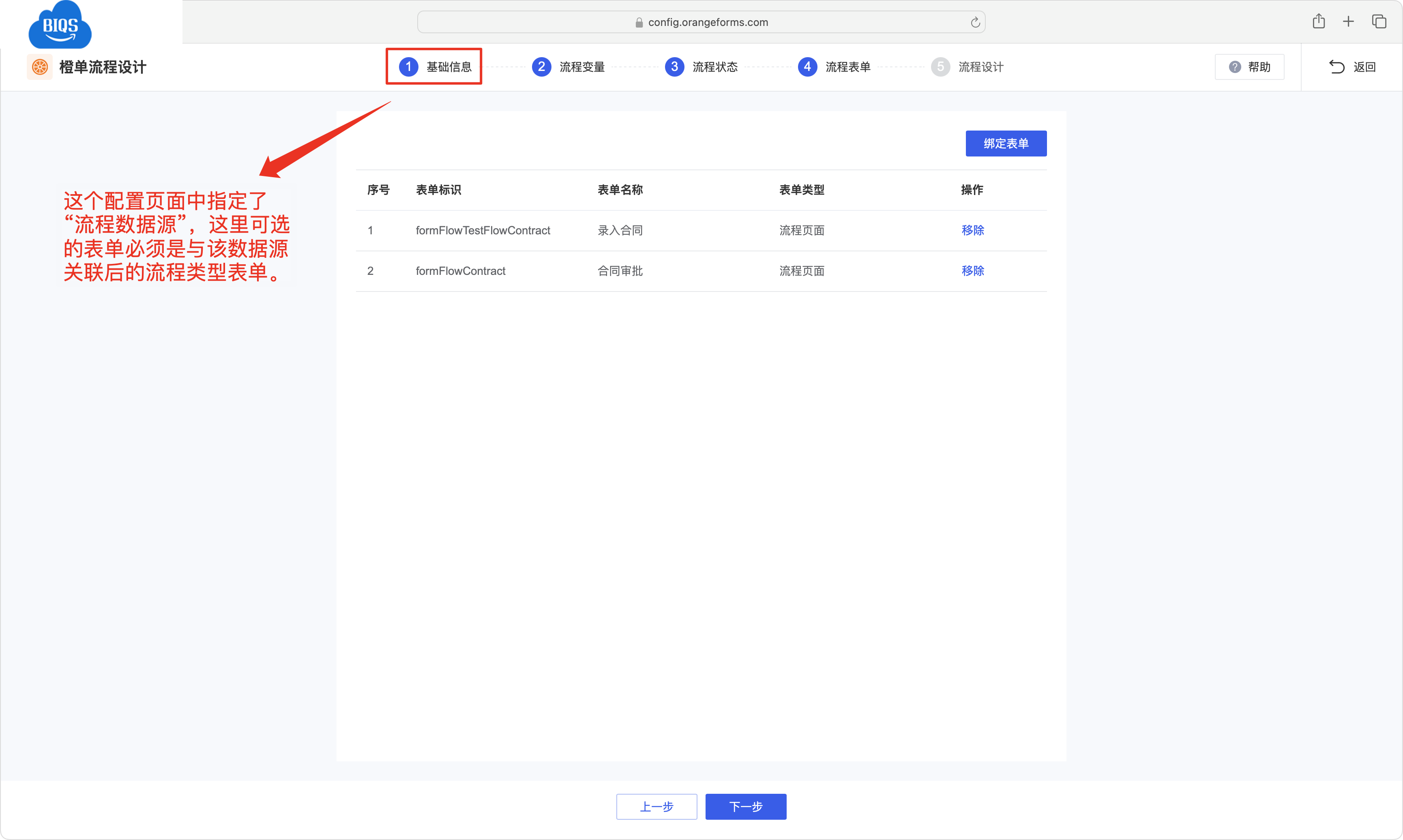
Task: Click the return arrow icon
Action: [1337, 67]
